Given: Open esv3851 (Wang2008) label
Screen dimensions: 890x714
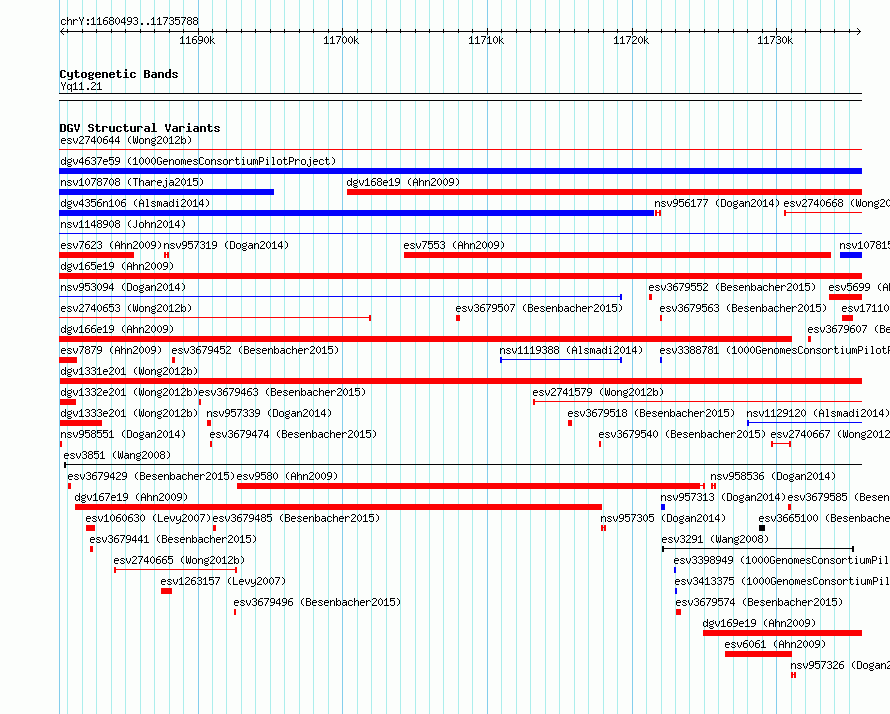Looking at the screenshot, I should (x=117, y=455).
